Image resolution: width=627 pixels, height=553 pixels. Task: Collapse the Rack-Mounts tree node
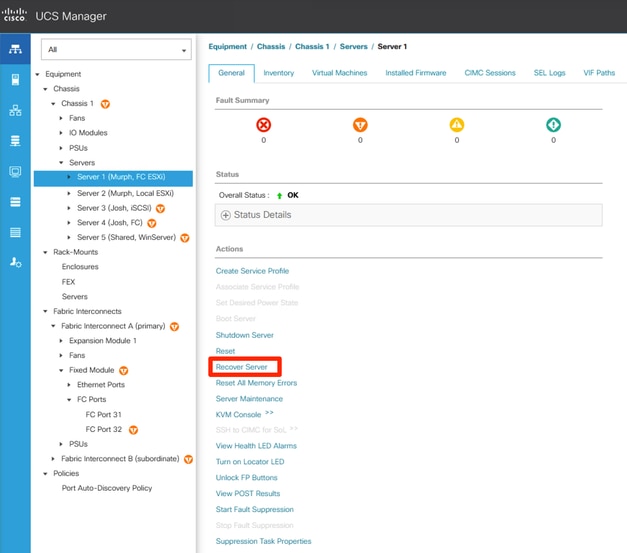[x=45, y=252]
